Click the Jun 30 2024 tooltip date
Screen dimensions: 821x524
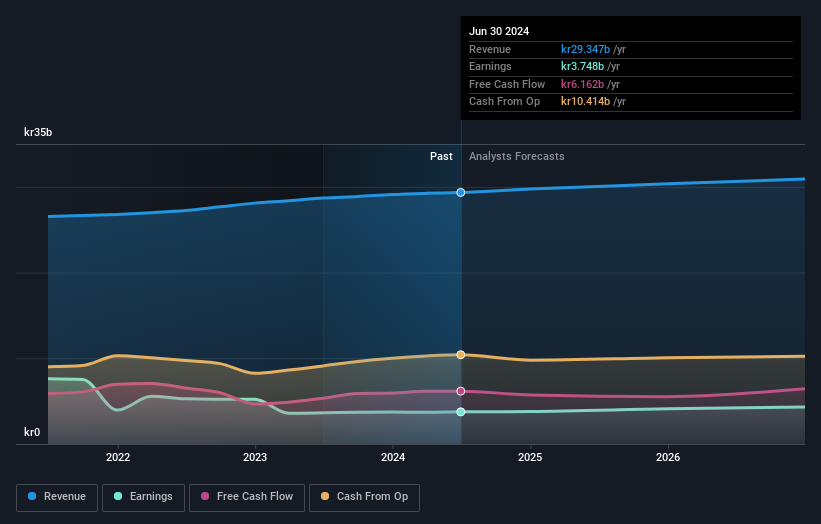click(499, 31)
